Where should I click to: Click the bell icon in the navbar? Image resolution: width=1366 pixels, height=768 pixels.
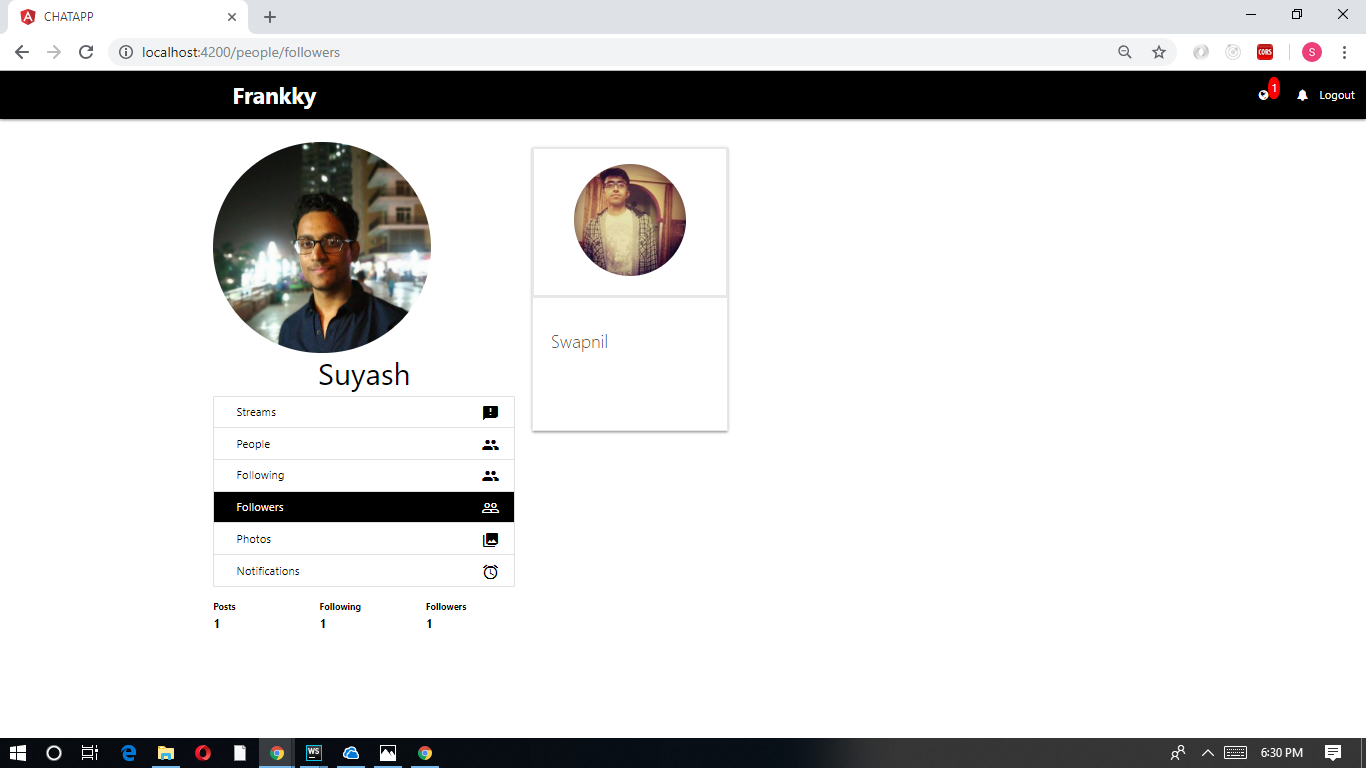(1301, 94)
